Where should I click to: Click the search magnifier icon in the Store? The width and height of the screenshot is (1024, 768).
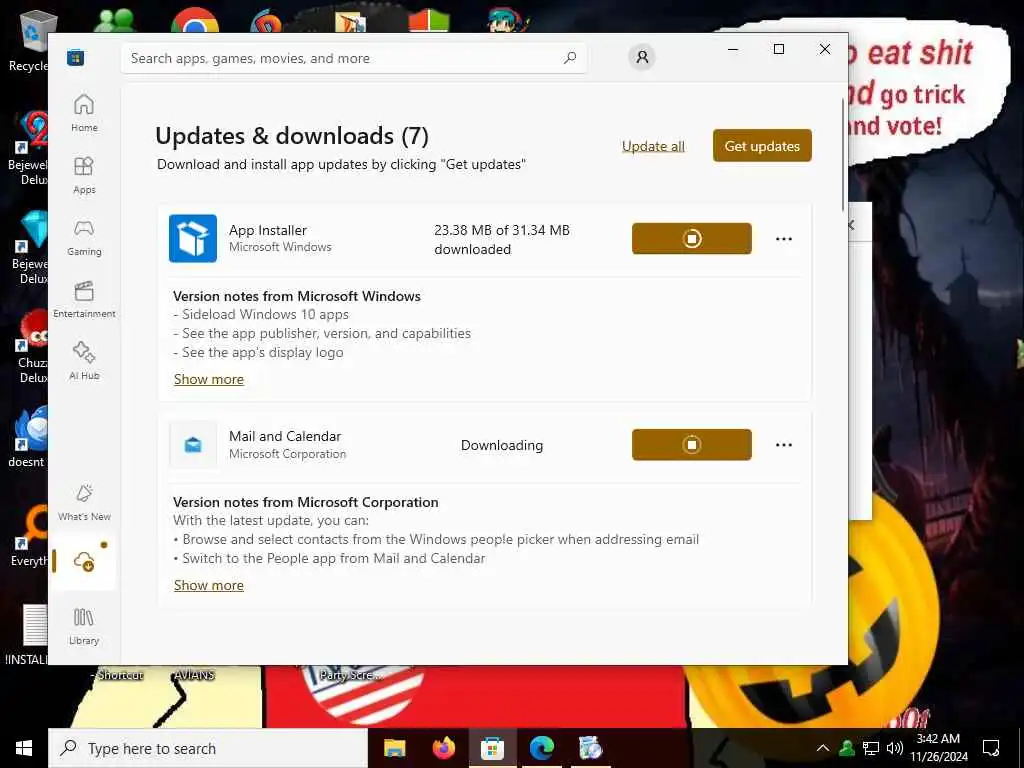click(570, 57)
